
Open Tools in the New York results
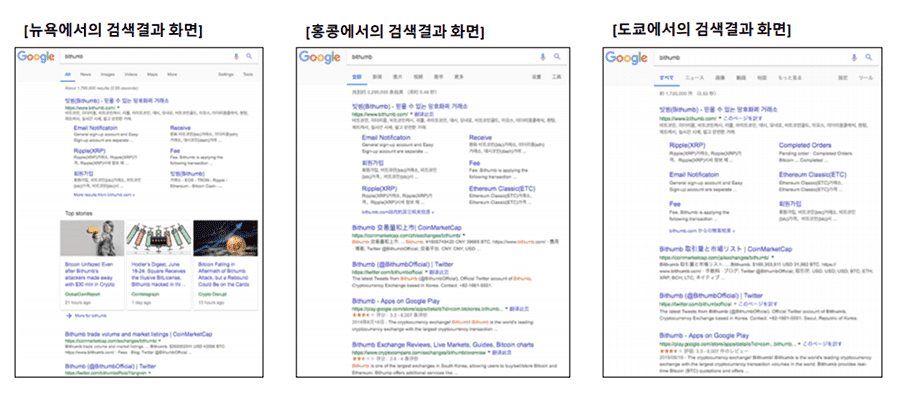(x=248, y=74)
